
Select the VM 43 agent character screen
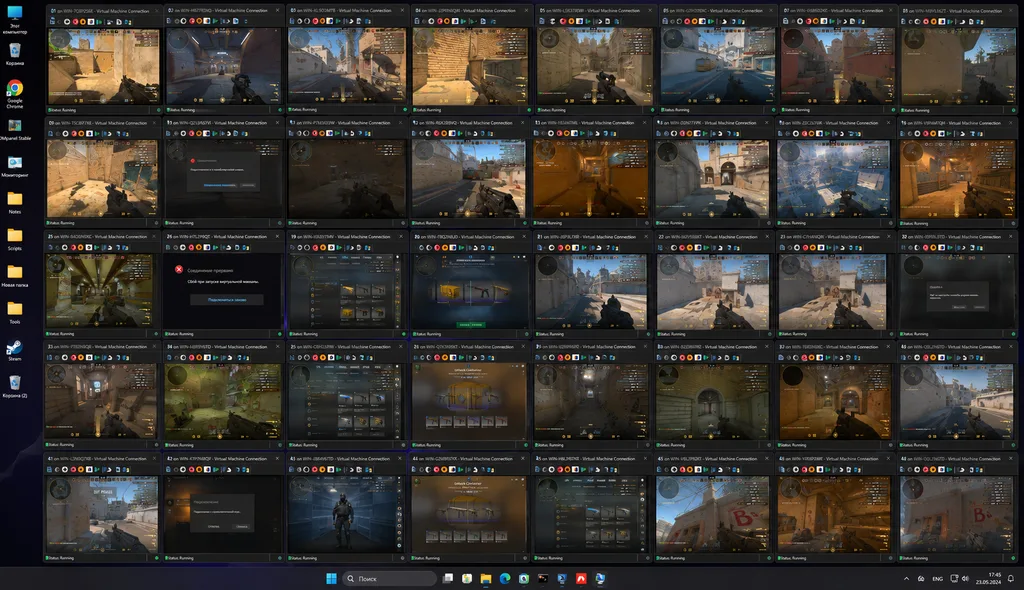coord(346,514)
